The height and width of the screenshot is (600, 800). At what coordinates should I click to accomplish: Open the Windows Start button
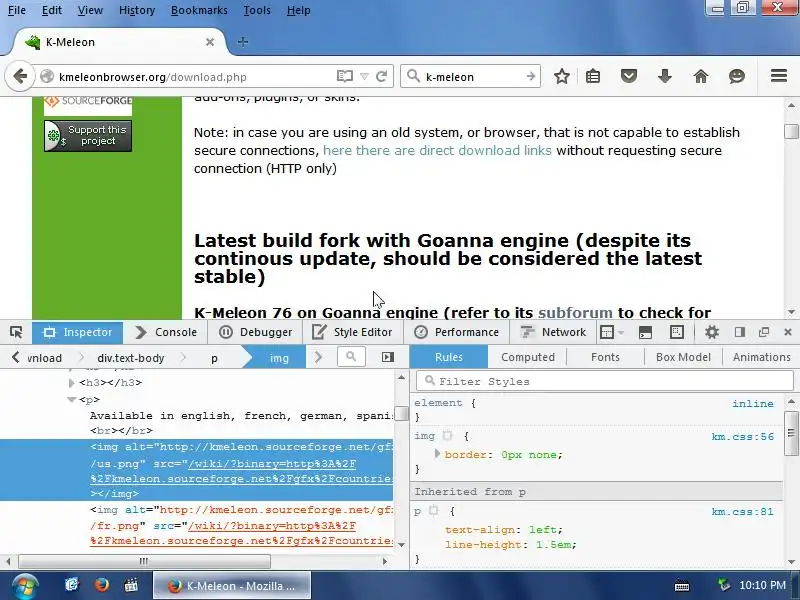click(x=24, y=586)
